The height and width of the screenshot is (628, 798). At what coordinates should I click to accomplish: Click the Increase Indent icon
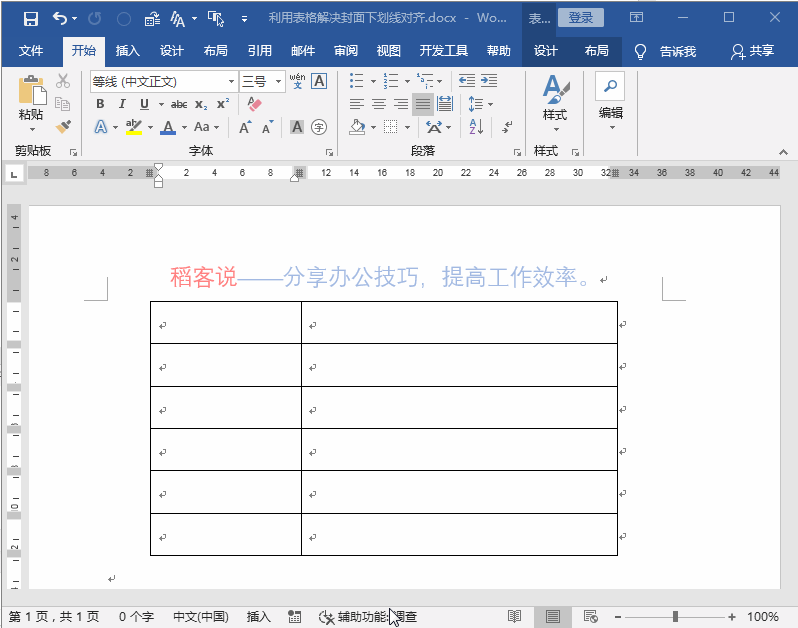click(x=489, y=80)
